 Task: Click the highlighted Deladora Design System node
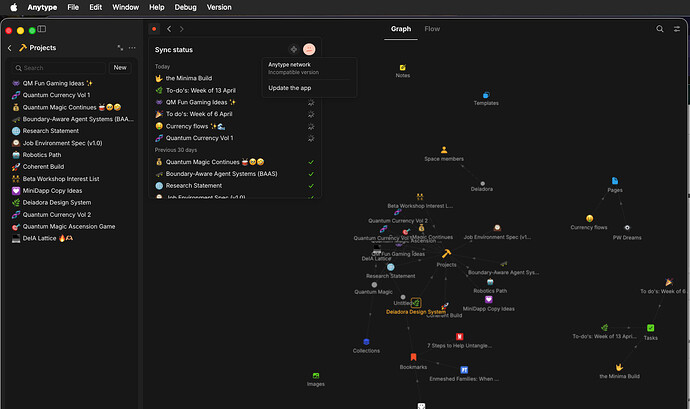[x=416, y=303]
